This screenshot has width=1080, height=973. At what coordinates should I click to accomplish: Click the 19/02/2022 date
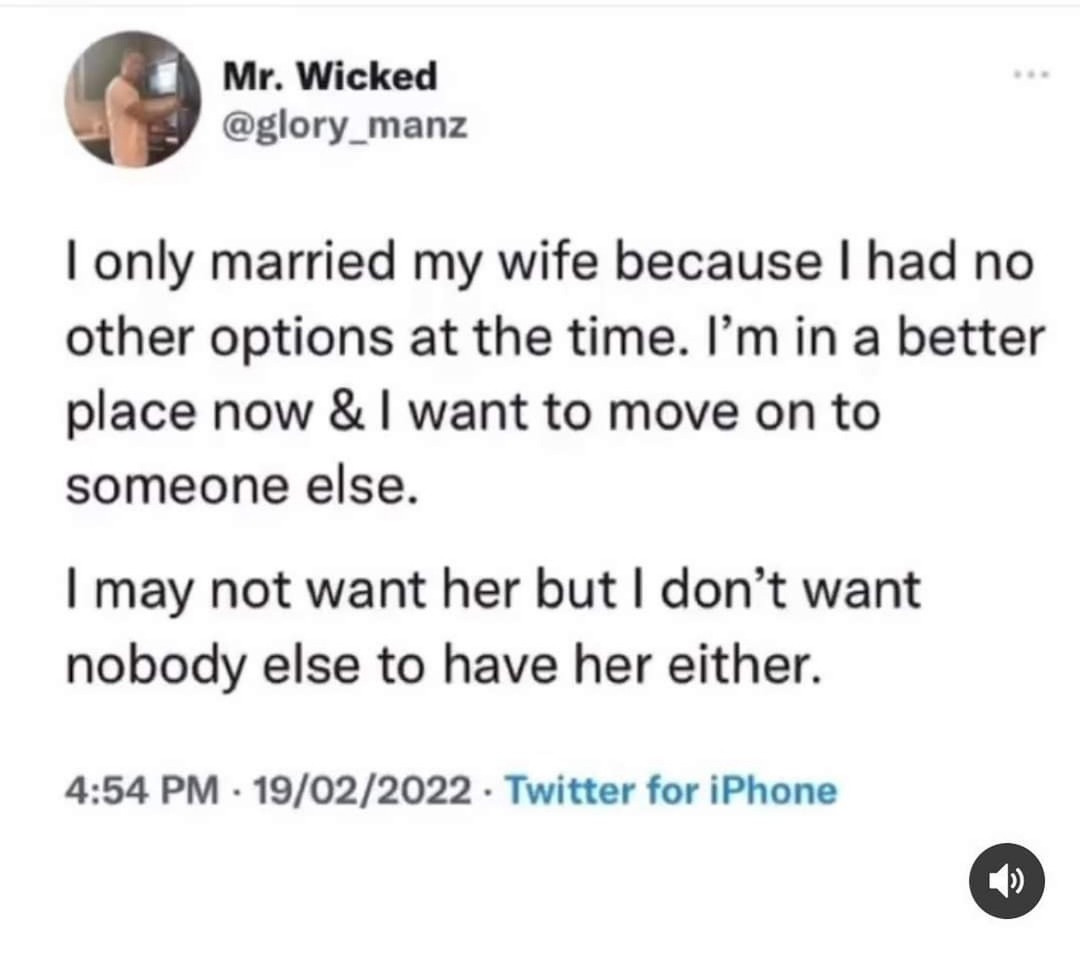coord(360,791)
